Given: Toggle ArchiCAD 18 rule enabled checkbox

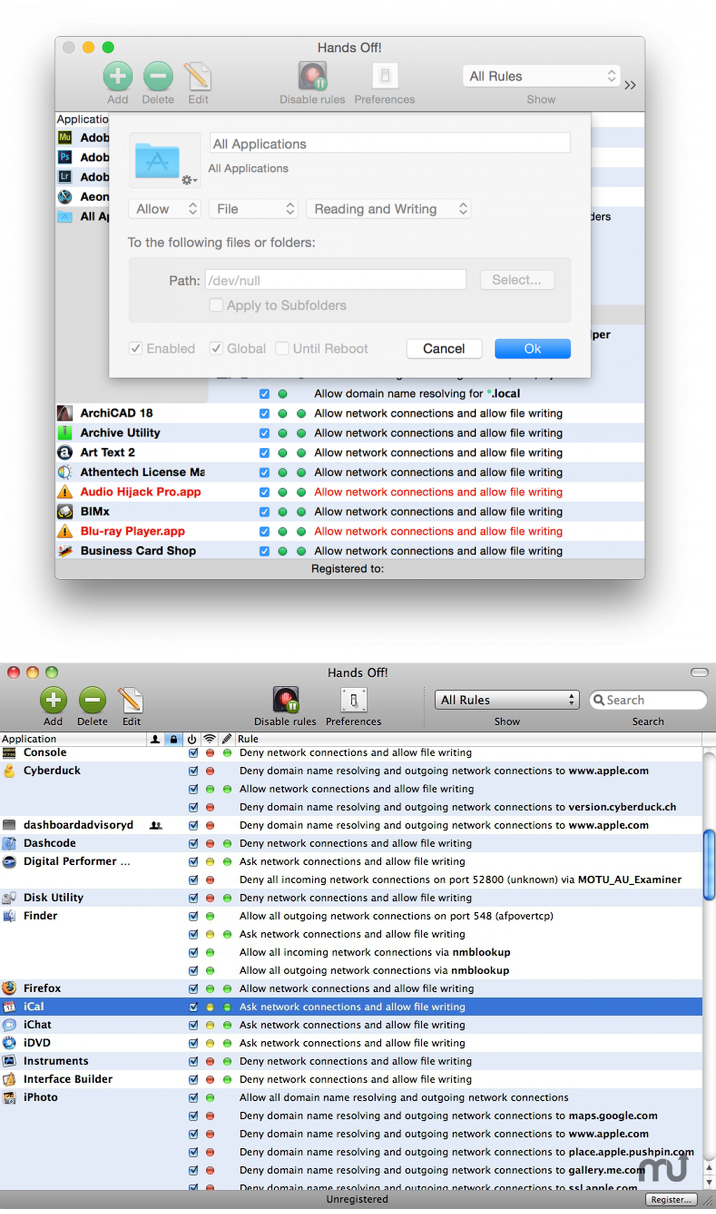Looking at the screenshot, I should click(264, 413).
